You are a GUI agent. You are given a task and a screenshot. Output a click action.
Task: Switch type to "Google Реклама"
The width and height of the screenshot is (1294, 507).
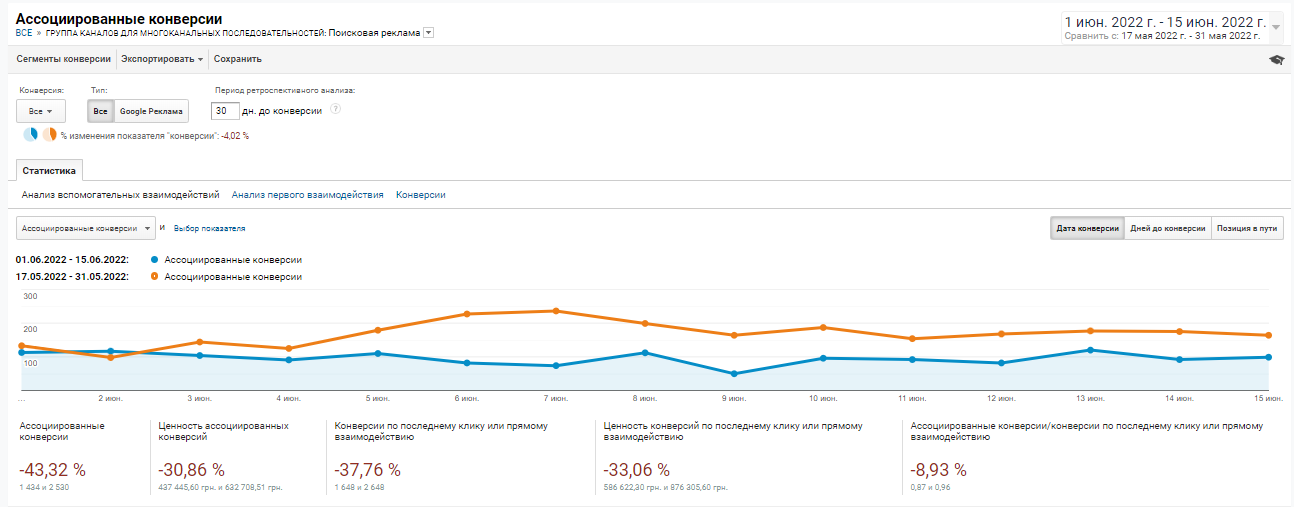(x=151, y=111)
